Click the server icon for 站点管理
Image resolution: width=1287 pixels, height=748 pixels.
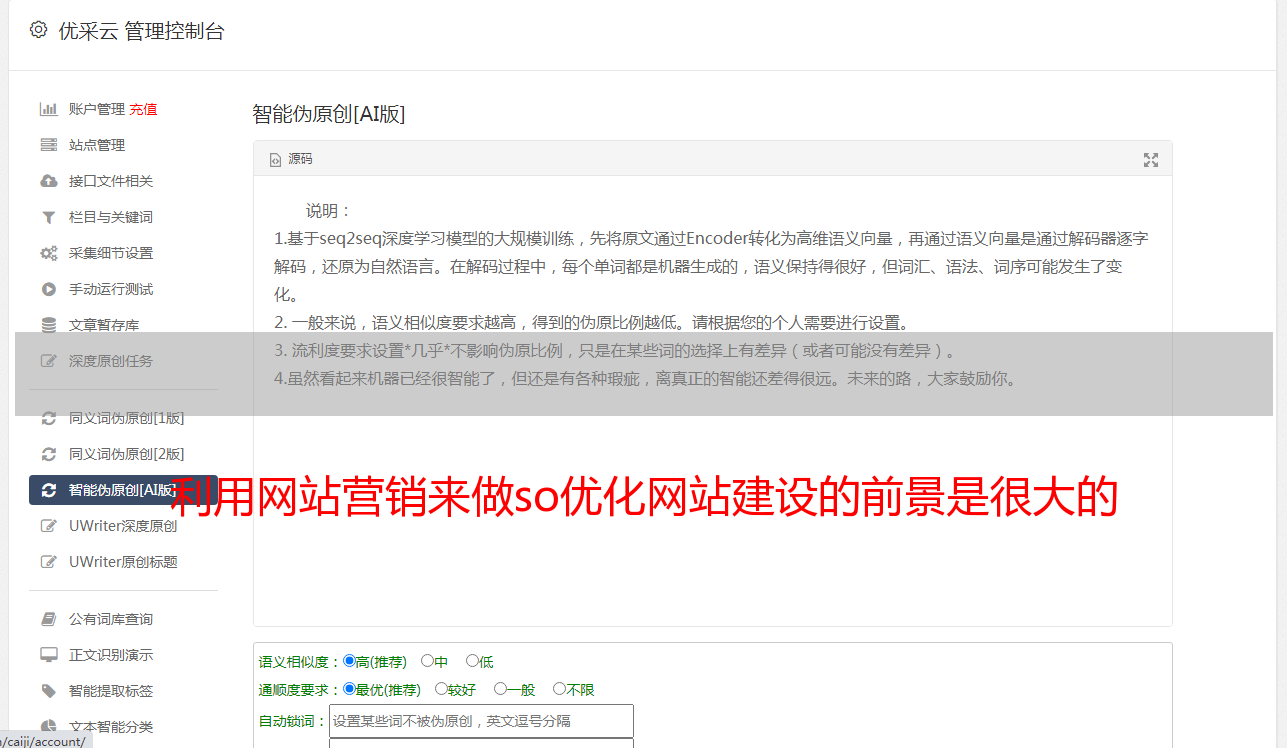tap(48, 145)
